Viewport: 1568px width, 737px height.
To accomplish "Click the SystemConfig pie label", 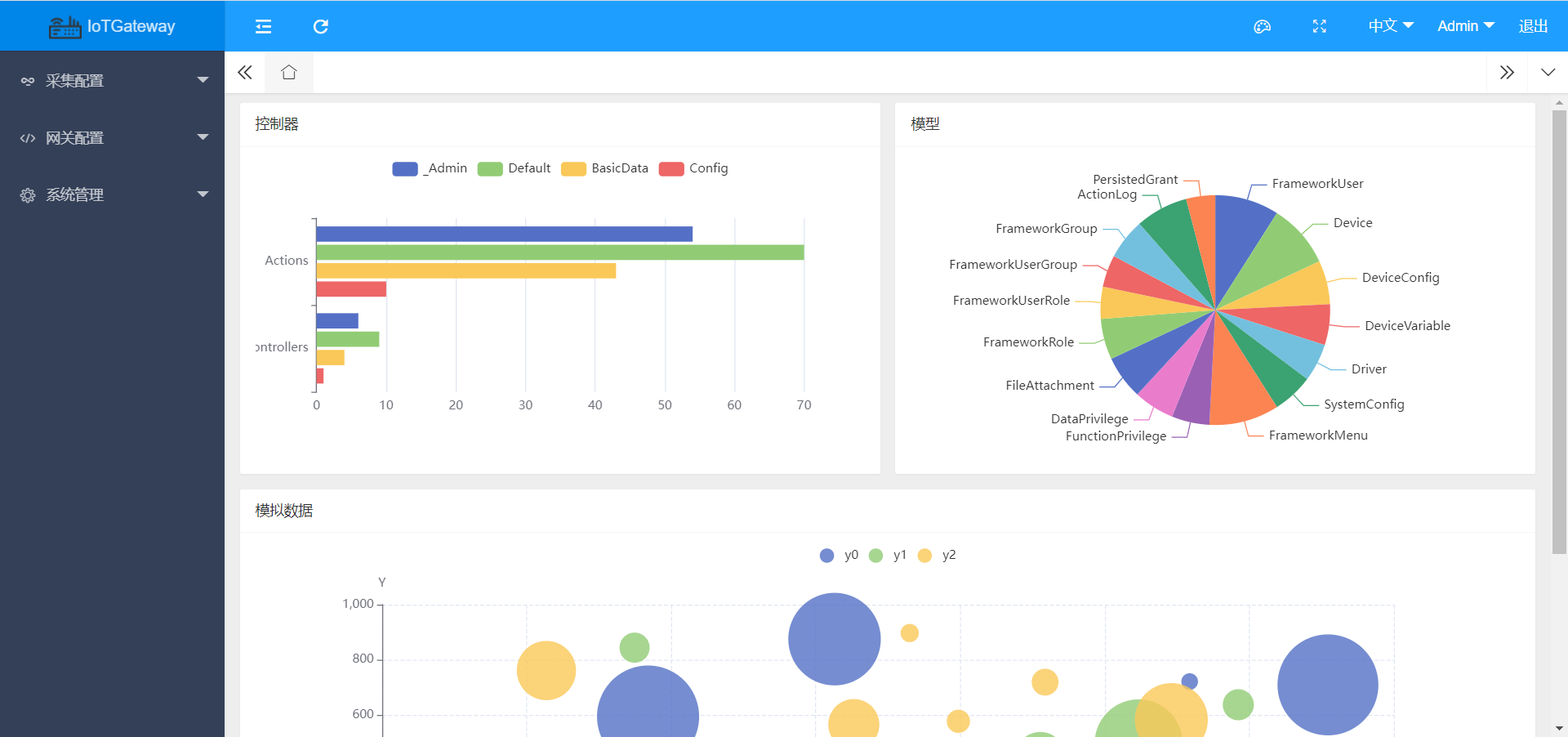I will pos(1364,404).
